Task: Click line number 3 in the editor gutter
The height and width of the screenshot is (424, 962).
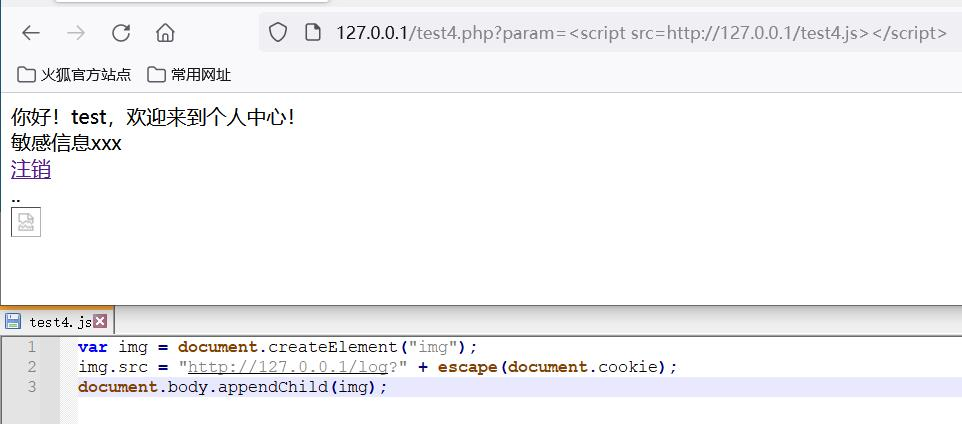Action: pyautogui.click(x=31, y=387)
